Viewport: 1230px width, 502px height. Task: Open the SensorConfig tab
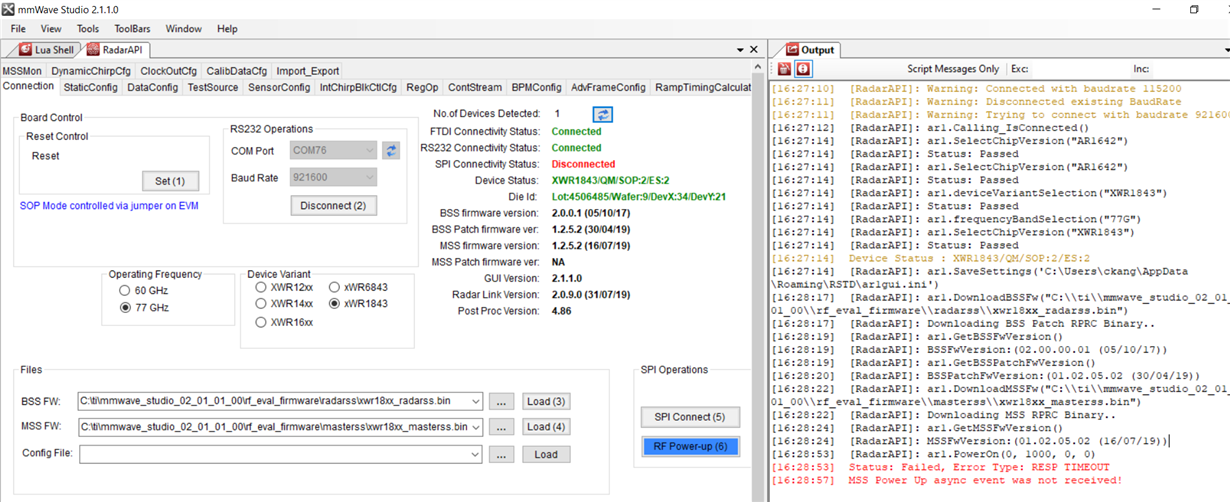pos(279,87)
